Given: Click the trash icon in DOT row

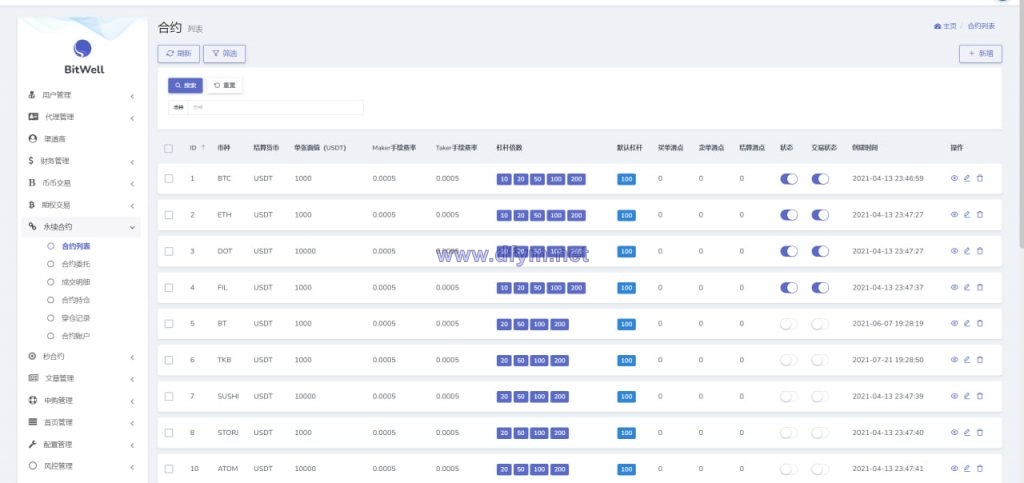Looking at the screenshot, I should [980, 251].
